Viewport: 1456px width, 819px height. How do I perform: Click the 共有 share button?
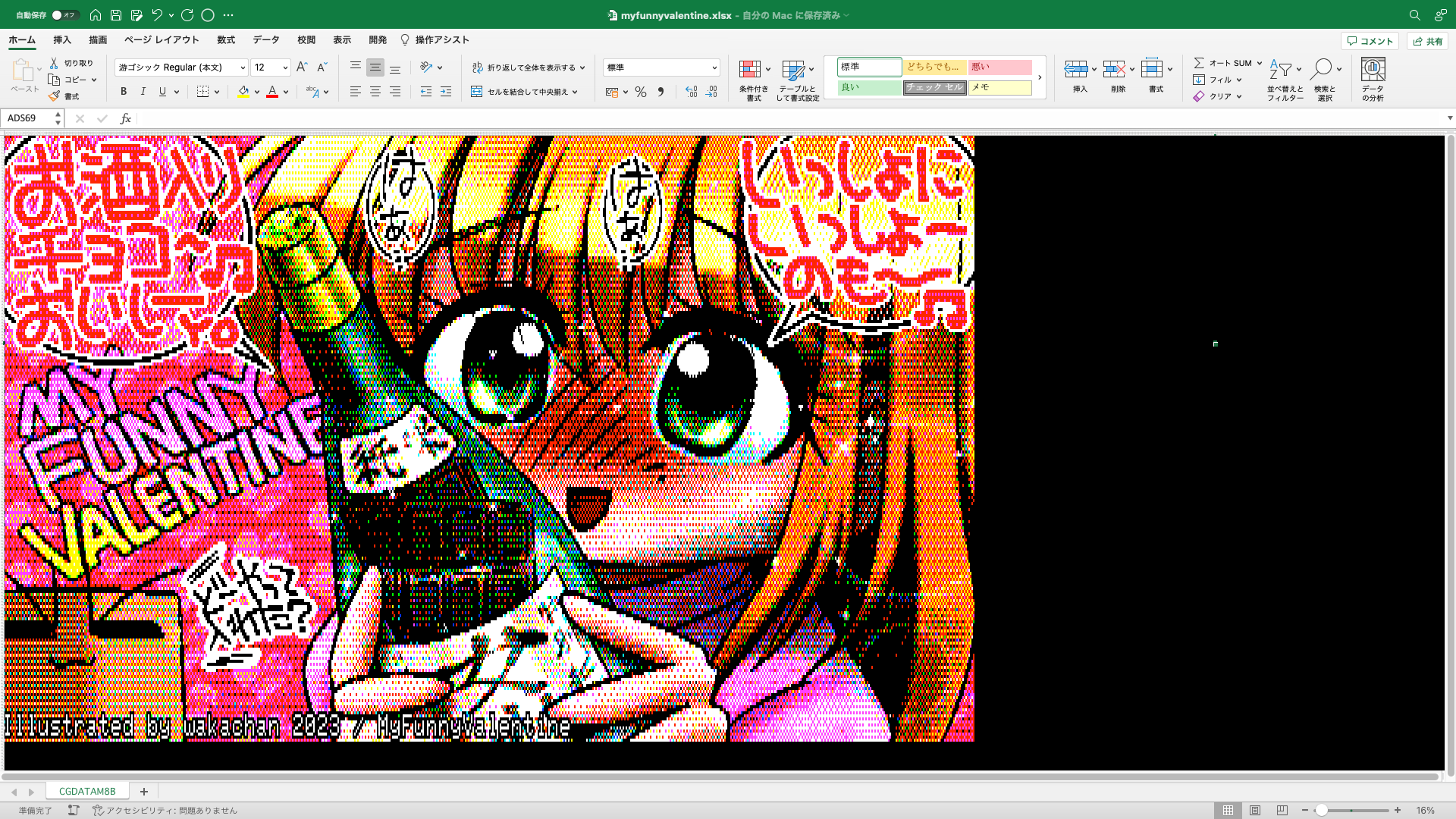click(1427, 41)
